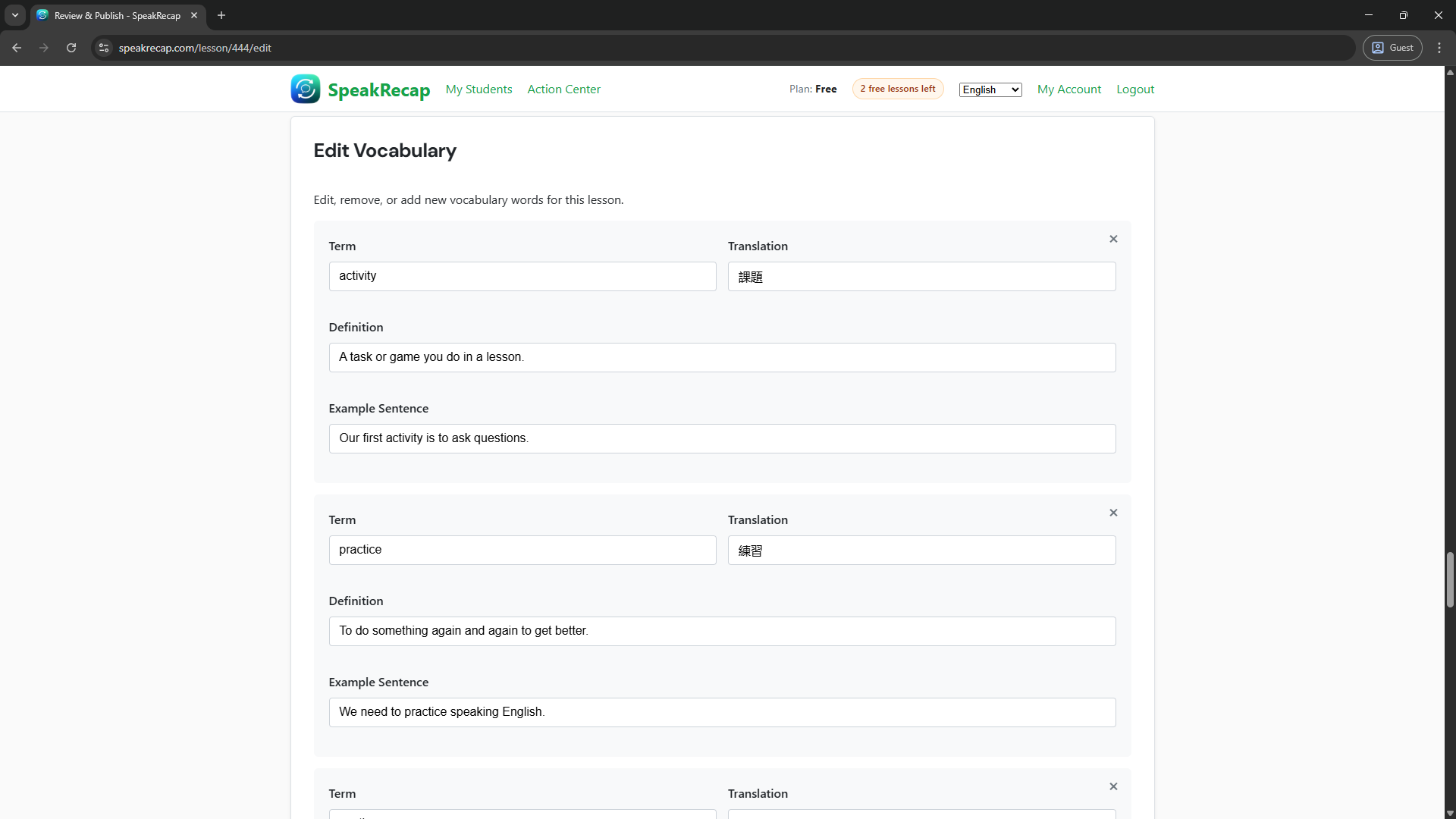Select the Review & Publish browser tab
The height and width of the screenshot is (819, 1456).
pyautogui.click(x=118, y=15)
